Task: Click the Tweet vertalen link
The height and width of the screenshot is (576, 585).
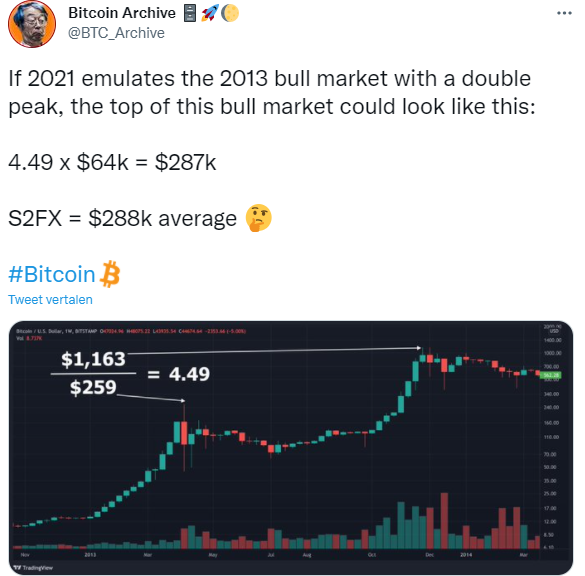Action: [50, 300]
